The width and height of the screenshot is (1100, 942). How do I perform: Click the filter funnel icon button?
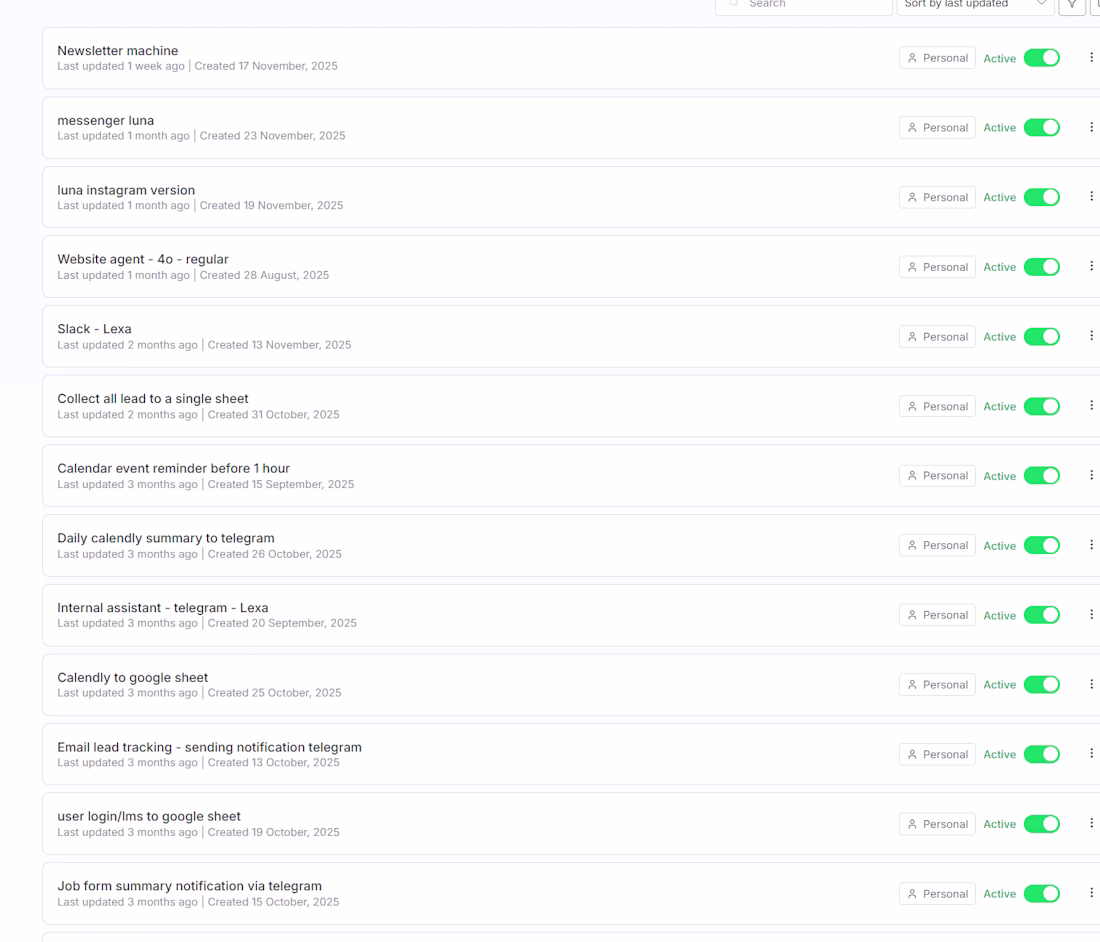click(x=1072, y=6)
